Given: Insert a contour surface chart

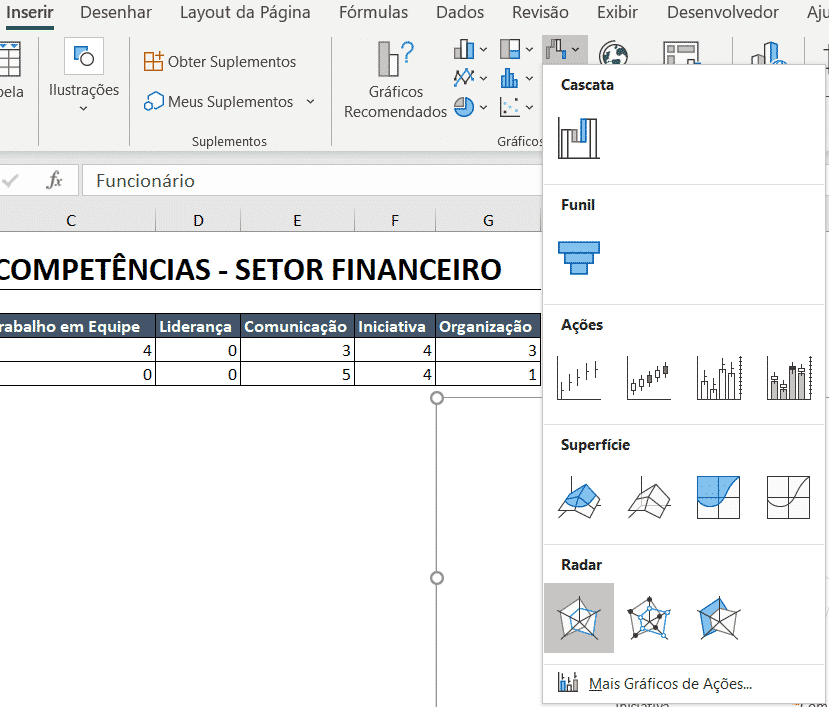Looking at the screenshot, I should tap(719, 498).
